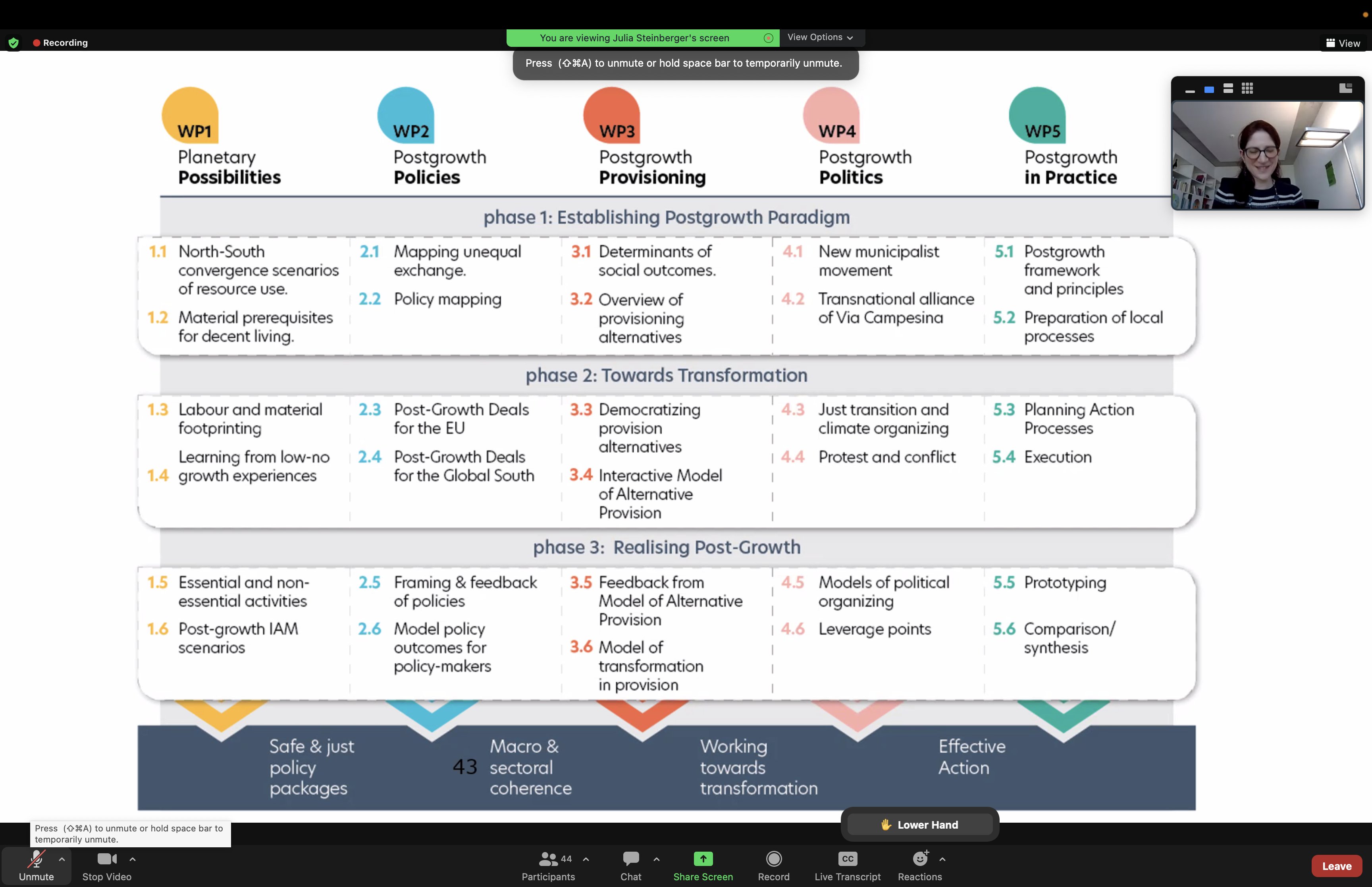Click the 'Postgrowth Provisioning' heading
This screenshot has height=887, width=1372.
tap(652, 167)
